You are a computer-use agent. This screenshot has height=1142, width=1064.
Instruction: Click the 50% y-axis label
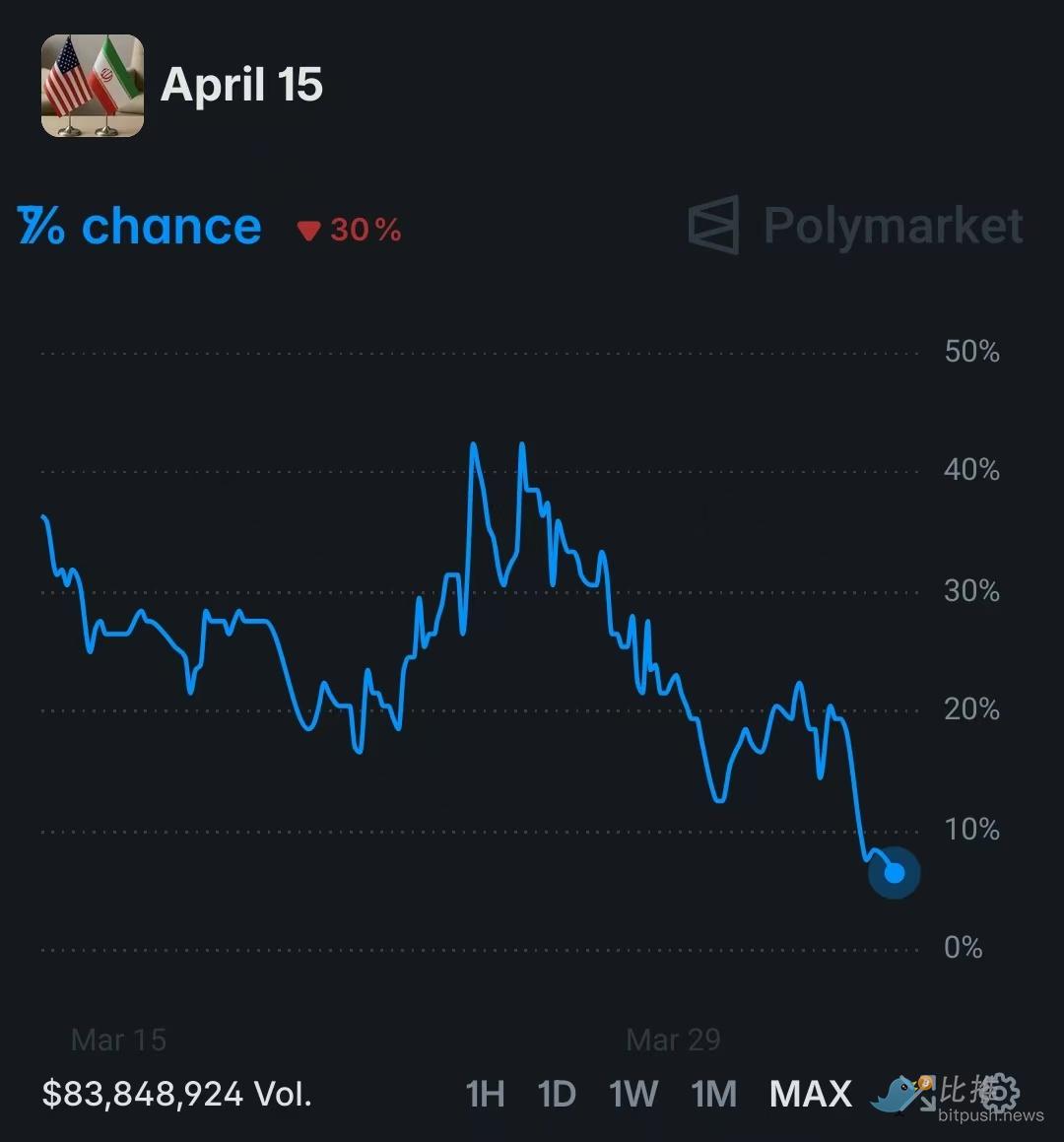coord(971,352)
